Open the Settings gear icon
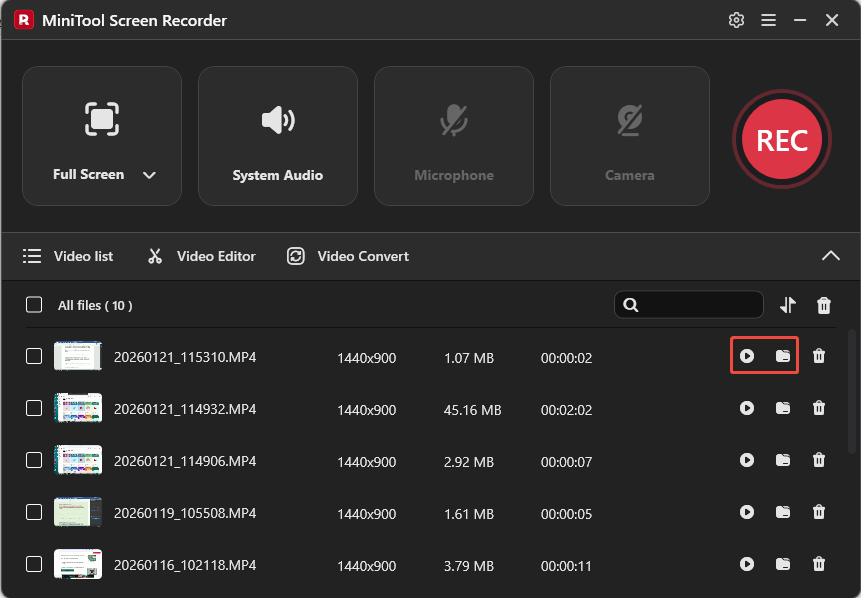Image resolution: width=861 pixels, height=598 pixels. [x=736, y=19]
